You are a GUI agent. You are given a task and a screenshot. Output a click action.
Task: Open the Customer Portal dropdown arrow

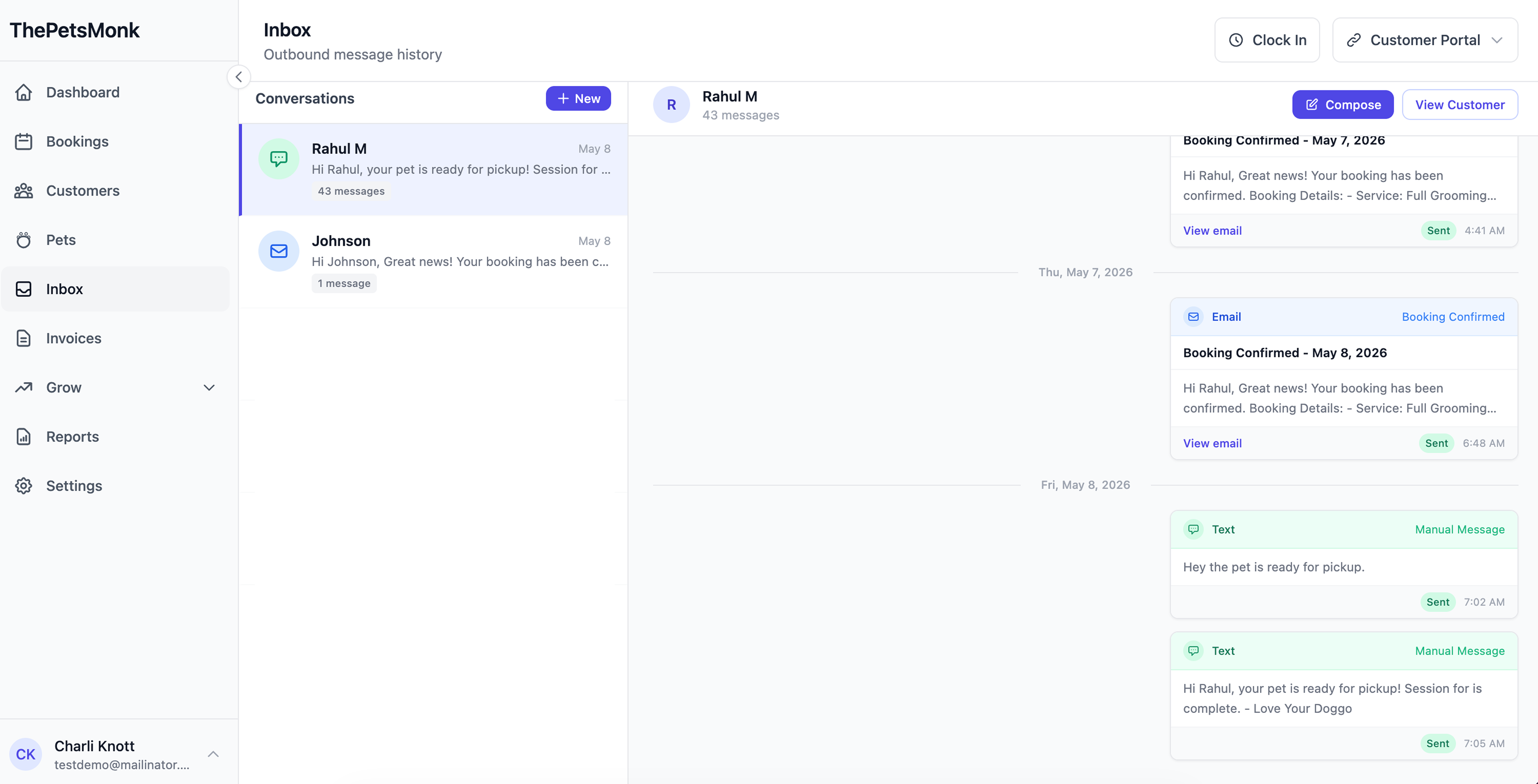[1497, 40]
